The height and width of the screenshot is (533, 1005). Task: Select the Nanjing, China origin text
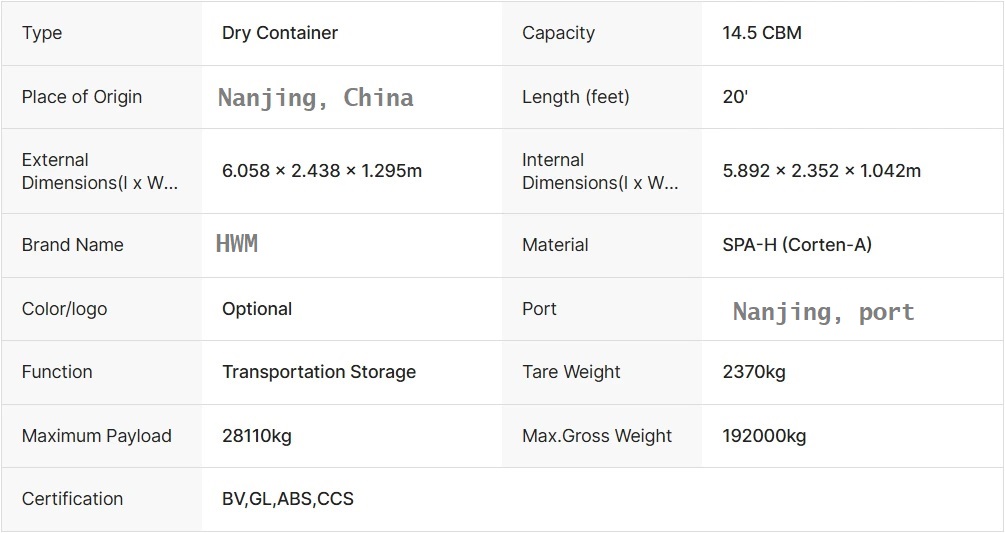click(x=316, y=97)
